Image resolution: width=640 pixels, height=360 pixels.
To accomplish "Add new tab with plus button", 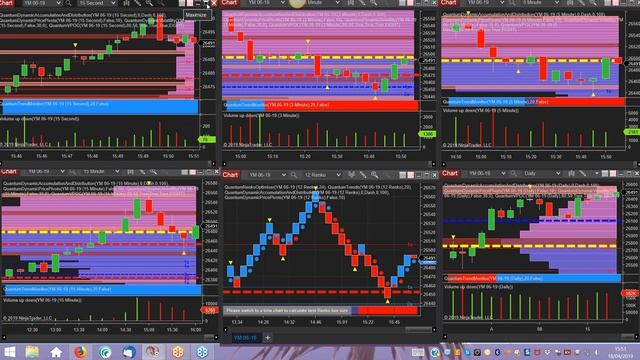I will pos(268,338).
